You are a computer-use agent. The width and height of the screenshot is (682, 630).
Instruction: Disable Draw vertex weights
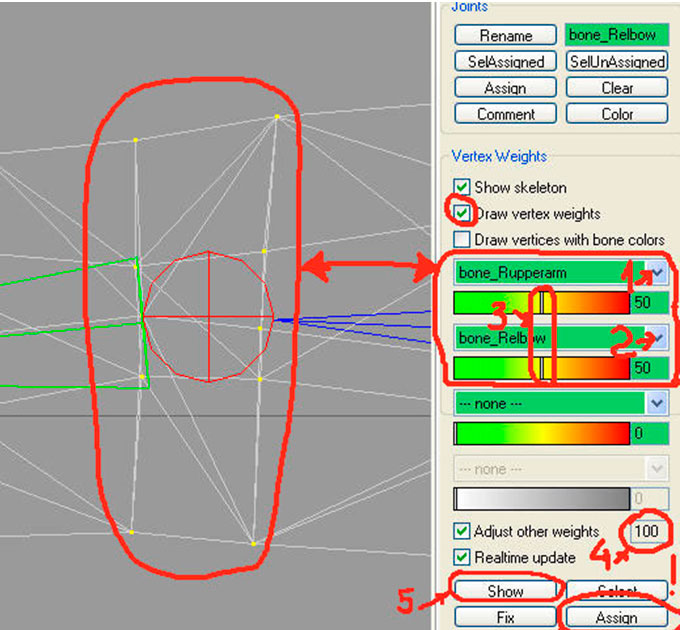(462, 213)
